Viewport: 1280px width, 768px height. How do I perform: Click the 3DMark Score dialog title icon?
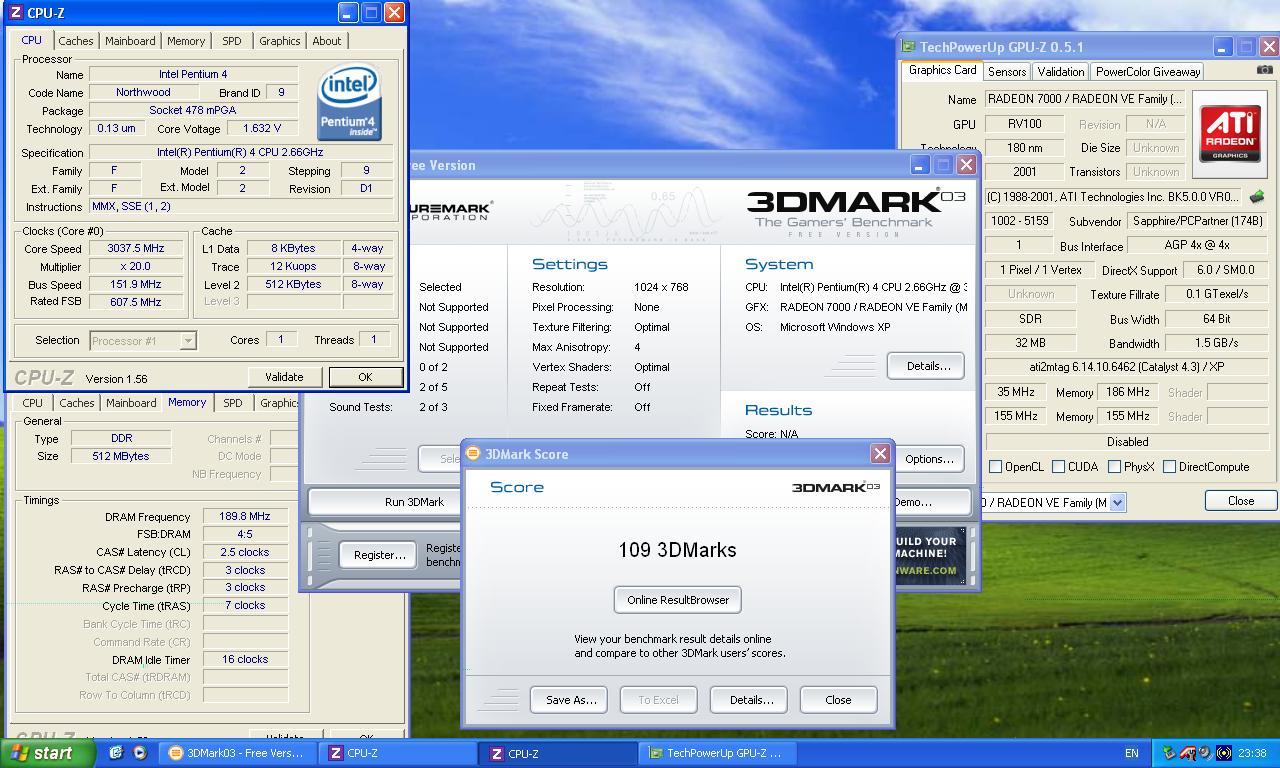coord(473,454)
